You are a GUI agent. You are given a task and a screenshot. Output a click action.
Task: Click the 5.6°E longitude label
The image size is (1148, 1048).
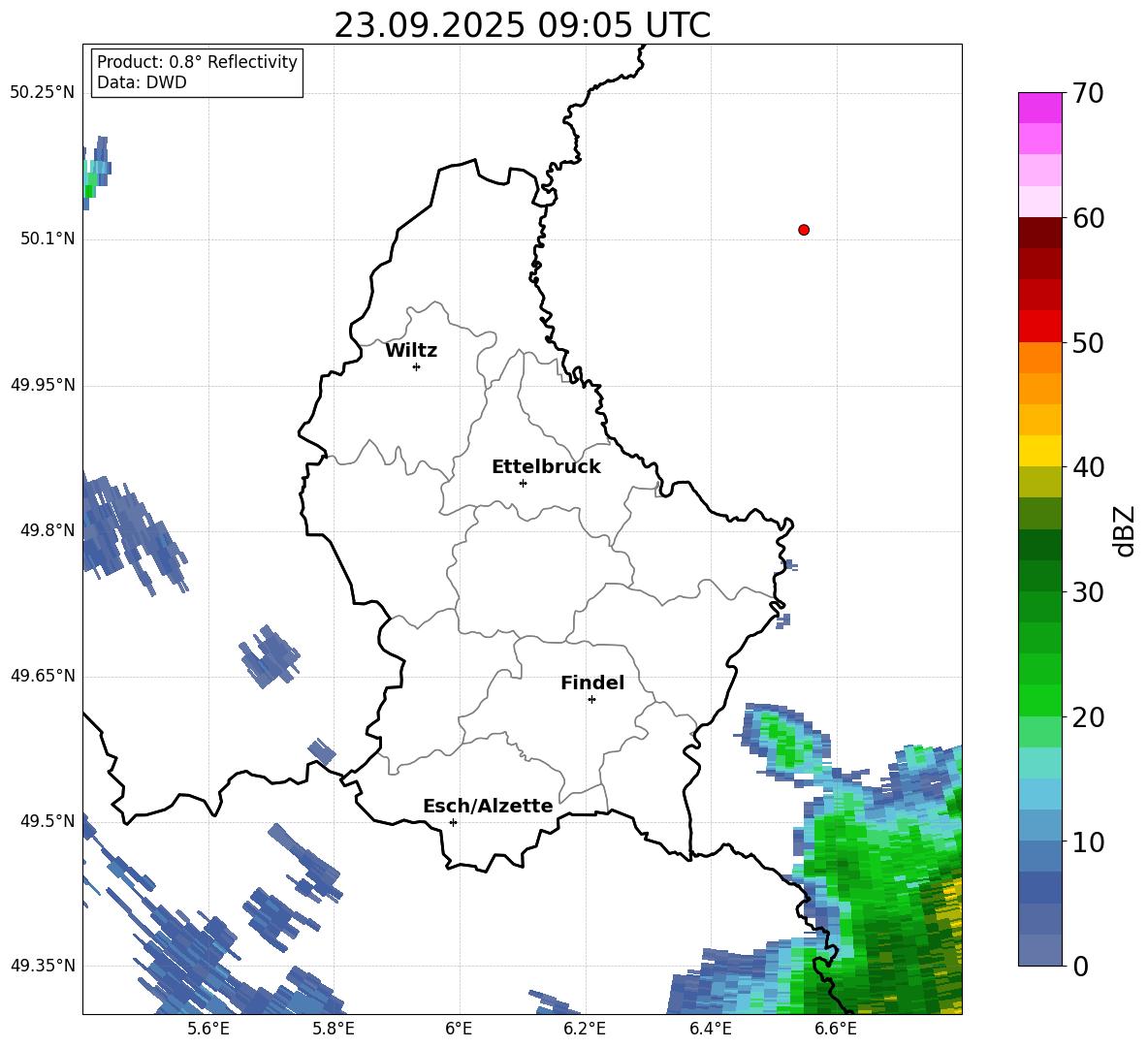pos(208,1029)
